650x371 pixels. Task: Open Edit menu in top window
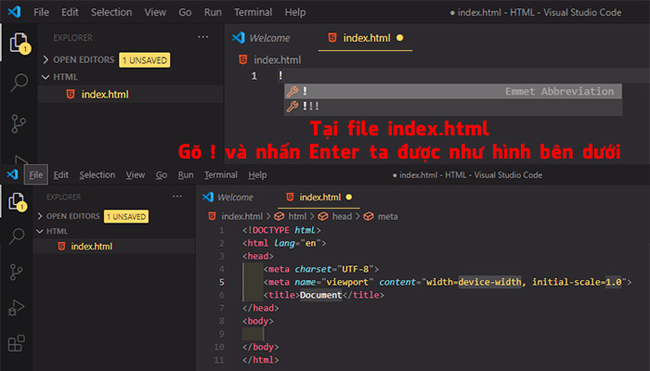pyautogui.click(x=70, y=12)
